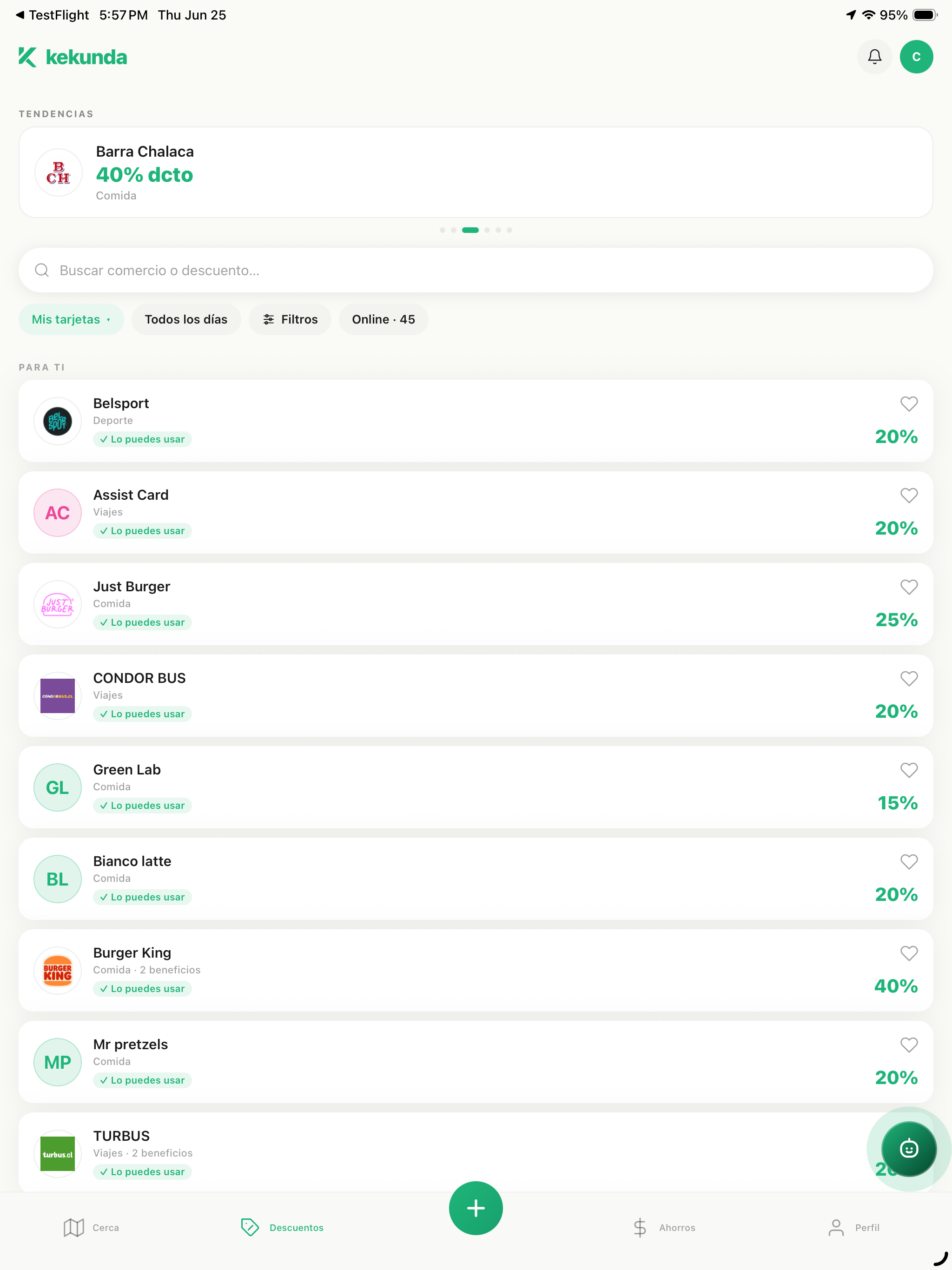The width and height of the screenshot is (952, 1270).
Task: Open the chatbot assistant floating button
Action: coord(909,1149)
